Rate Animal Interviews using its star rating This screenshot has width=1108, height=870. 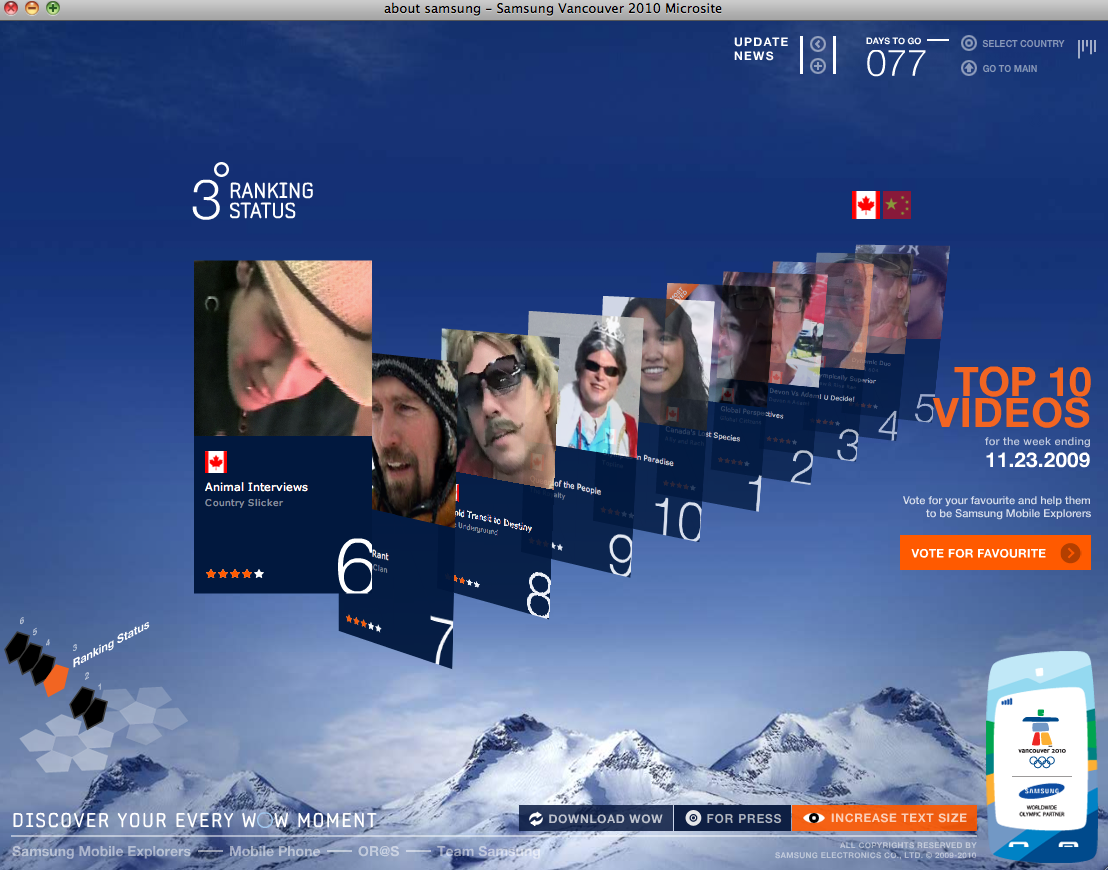tap(235, 574)
